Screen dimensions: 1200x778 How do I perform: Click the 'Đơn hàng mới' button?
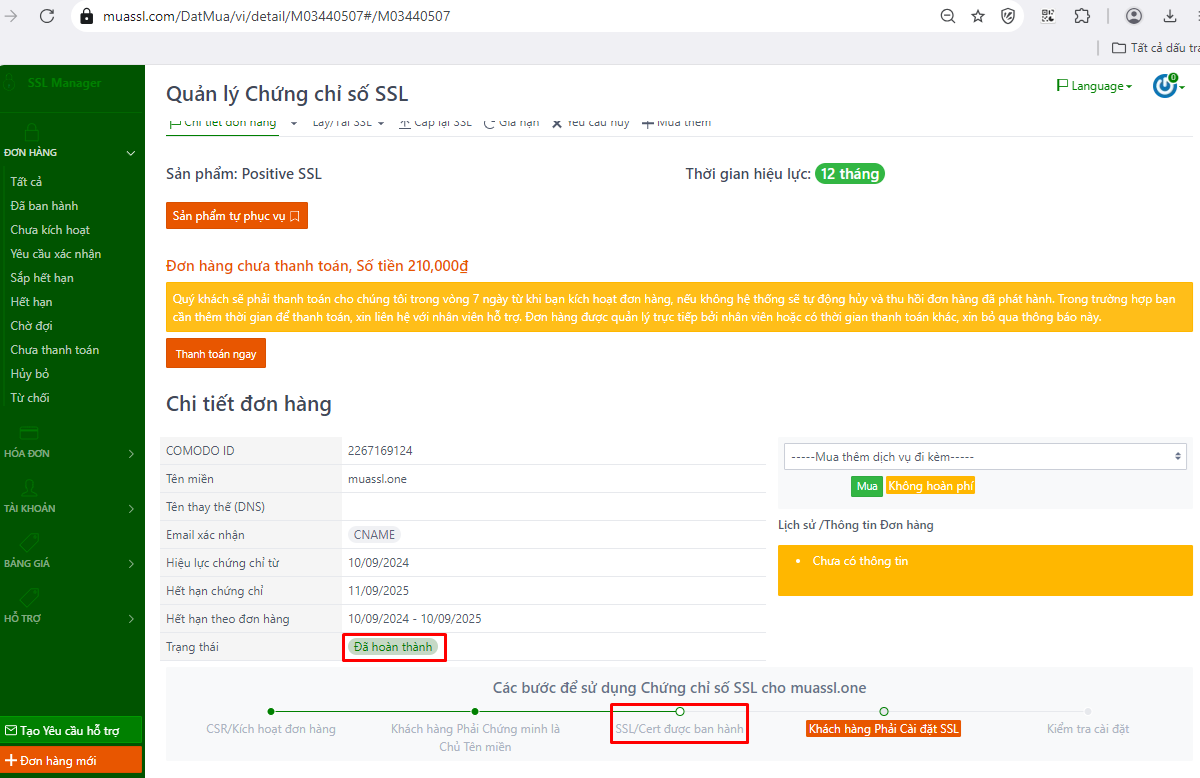click(70, 761)
